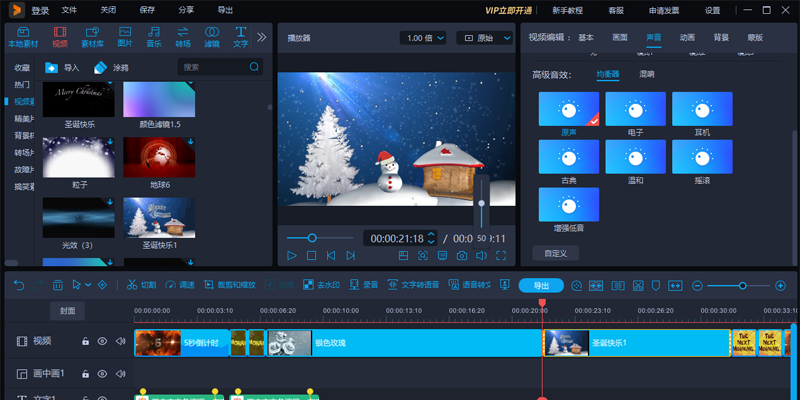The height and width of the screenshot is (400, 800).
Task: Enter fullscreen preview mode
Action: click(501, 256)
